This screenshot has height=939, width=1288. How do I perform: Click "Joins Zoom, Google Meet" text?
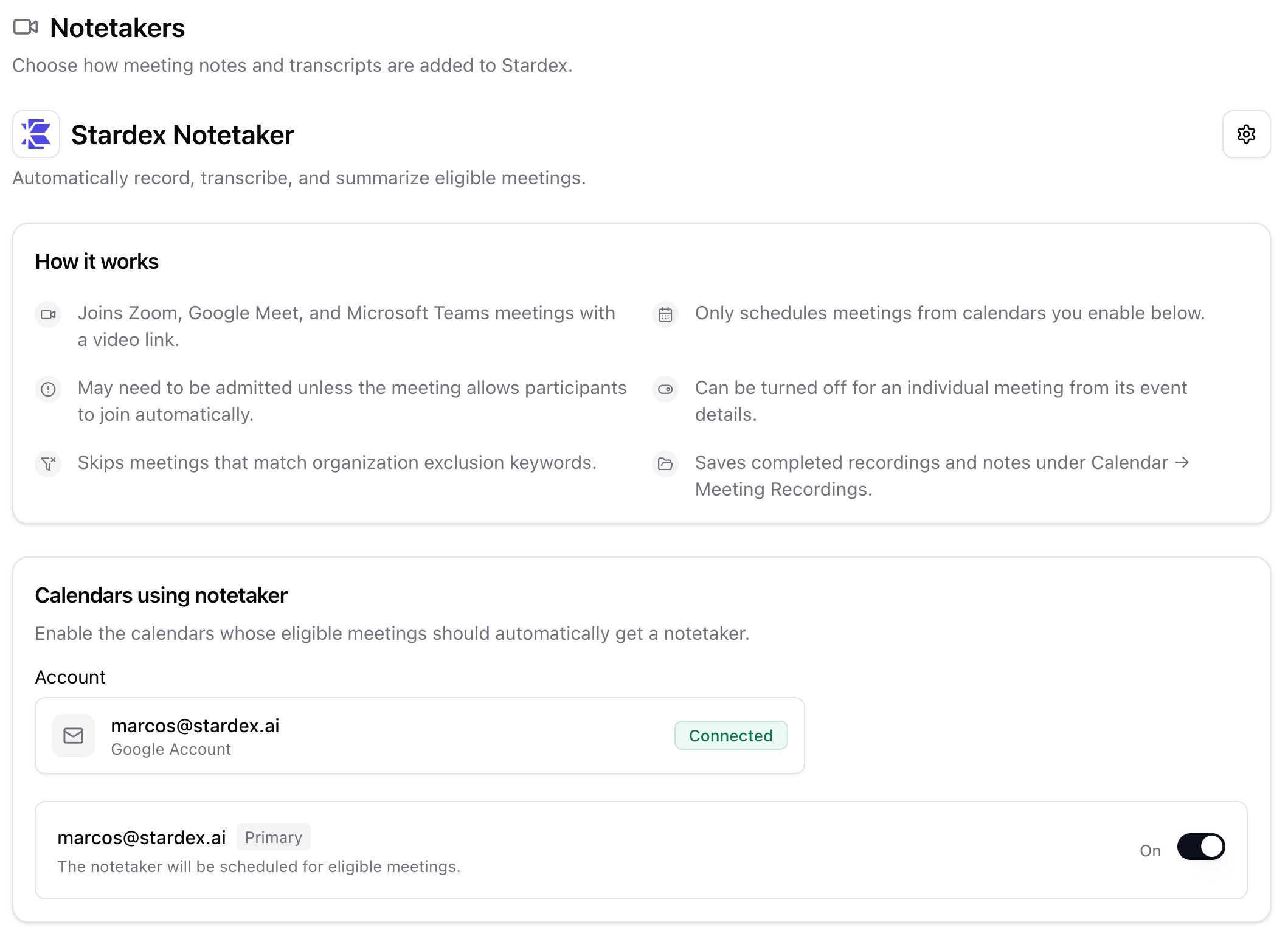coord(347,326)
